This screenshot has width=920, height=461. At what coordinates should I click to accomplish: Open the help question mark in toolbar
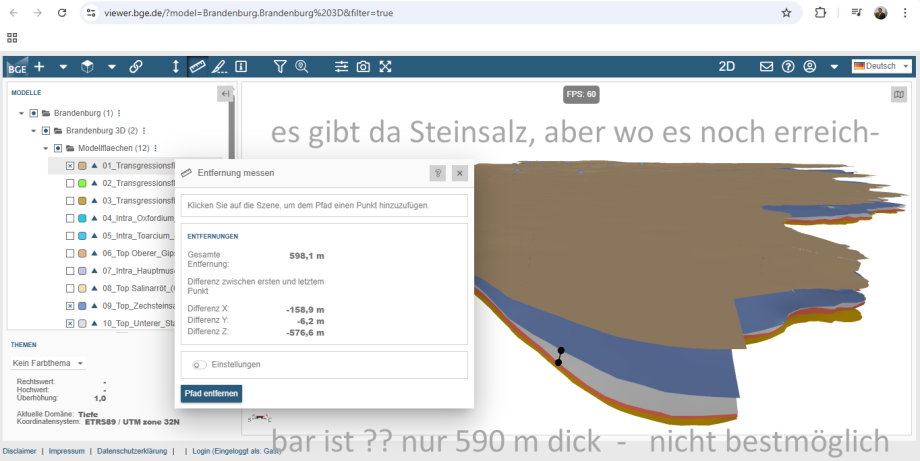(x=788, y=66)
